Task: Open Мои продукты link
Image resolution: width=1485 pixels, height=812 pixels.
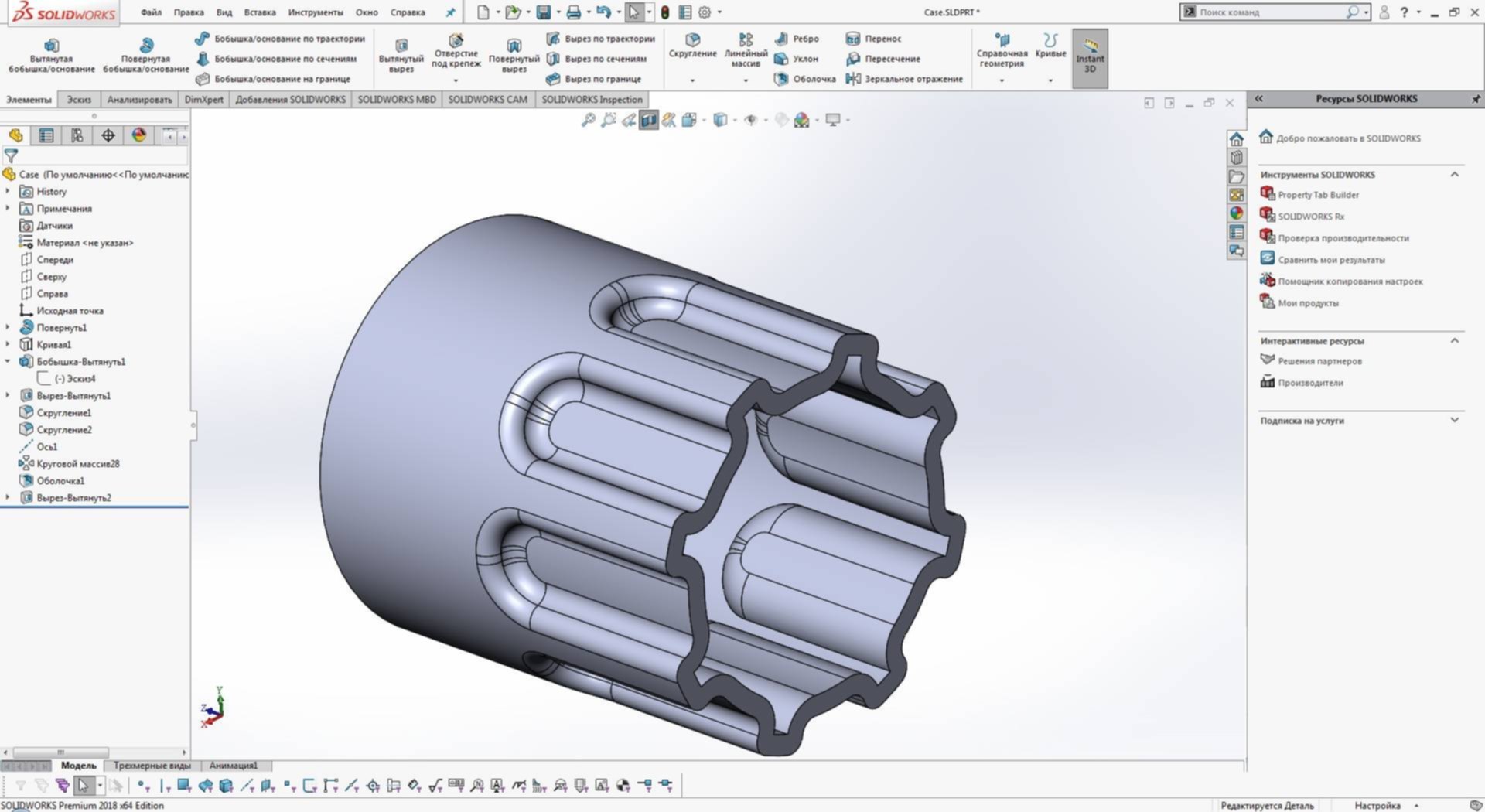Action: coord(1308,303)
